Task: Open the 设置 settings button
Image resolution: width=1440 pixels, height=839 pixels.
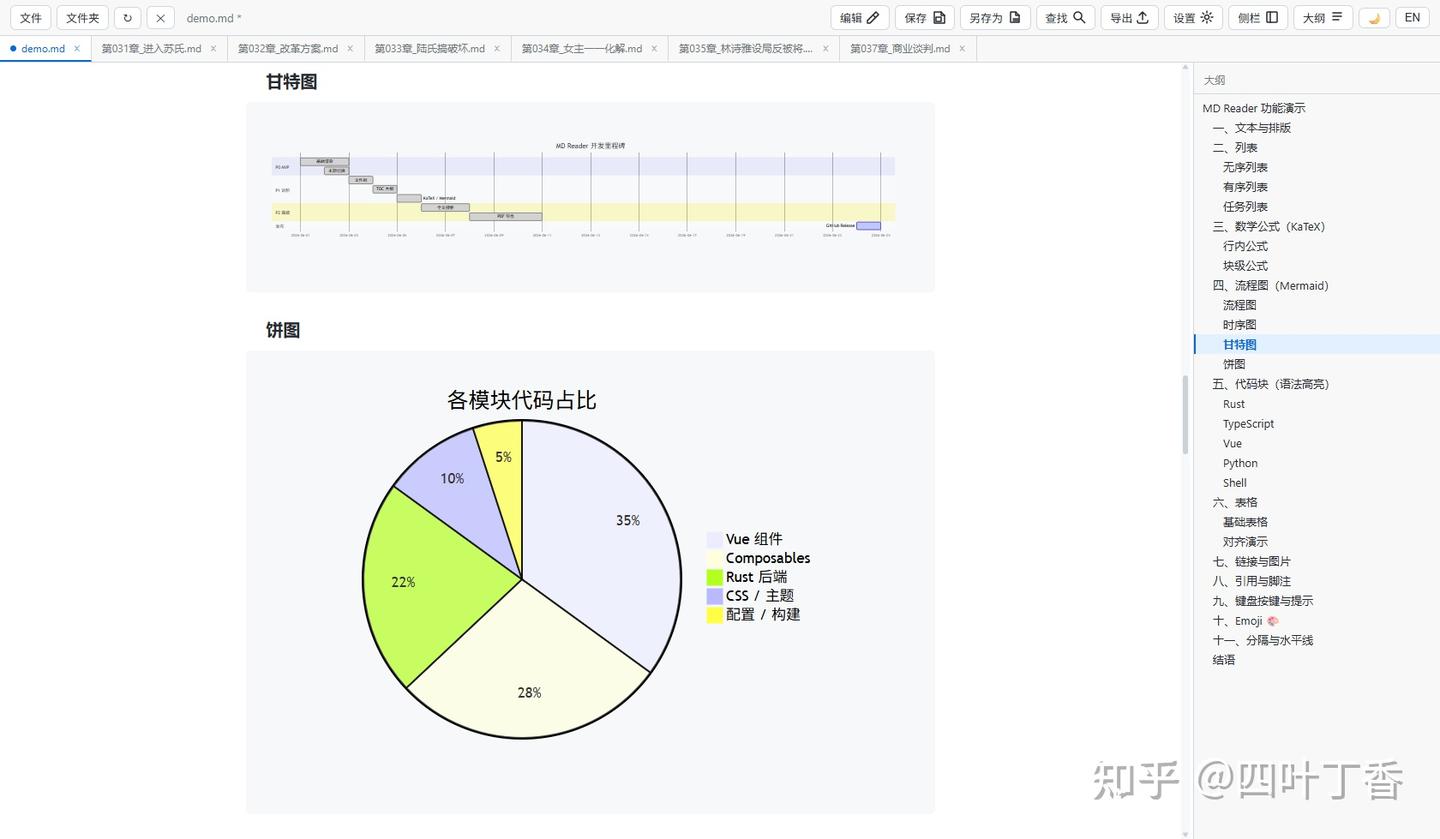Action: coord(1193,17)
